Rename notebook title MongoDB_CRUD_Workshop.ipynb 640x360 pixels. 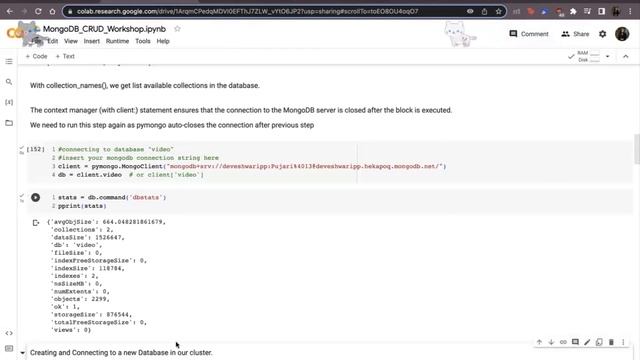104,29
